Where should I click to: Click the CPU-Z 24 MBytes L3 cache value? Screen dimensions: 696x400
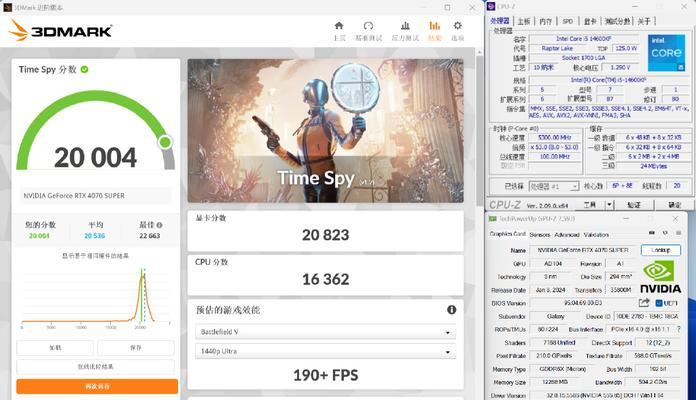point(653,166)
